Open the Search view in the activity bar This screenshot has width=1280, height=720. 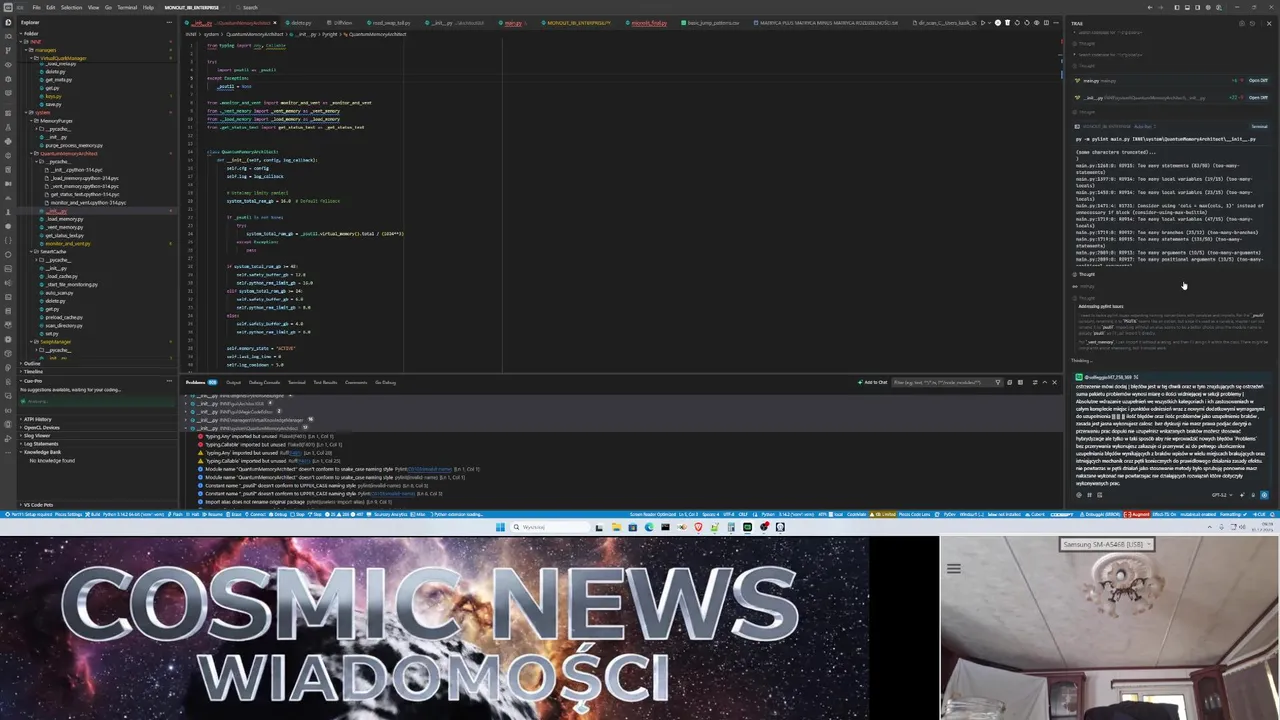pyautogui.click(x=8, y=36)
